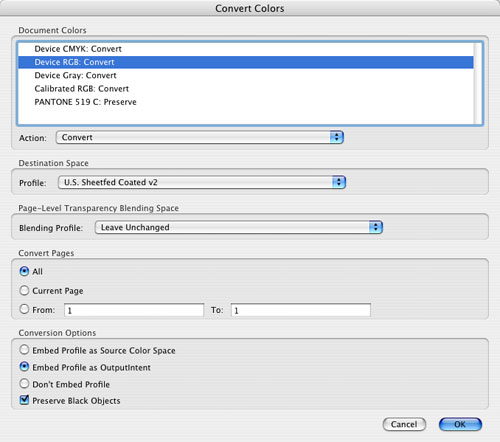Select Embed Profile as Source Color Space

tap(24, 350)
